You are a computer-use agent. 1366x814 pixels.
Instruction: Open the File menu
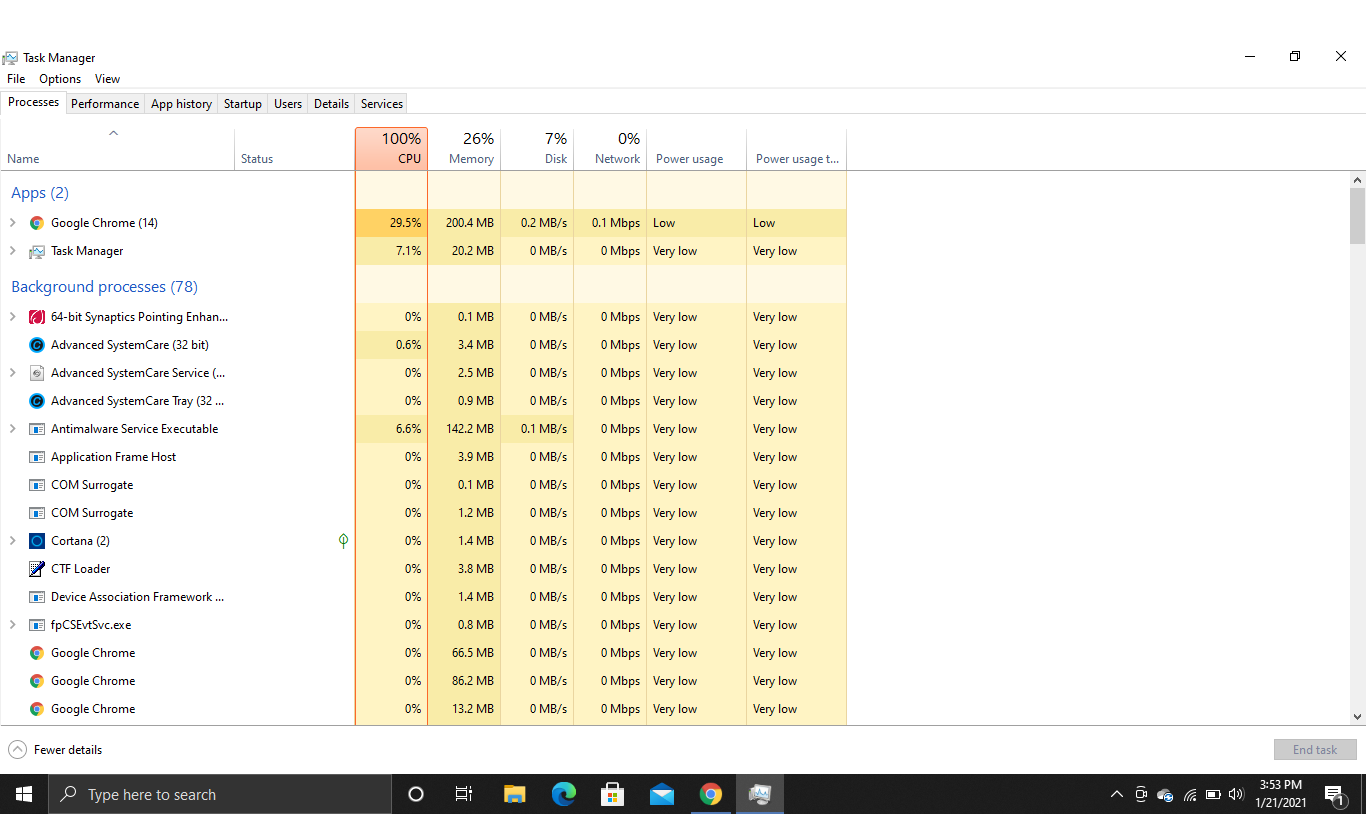tap(16, 79)
